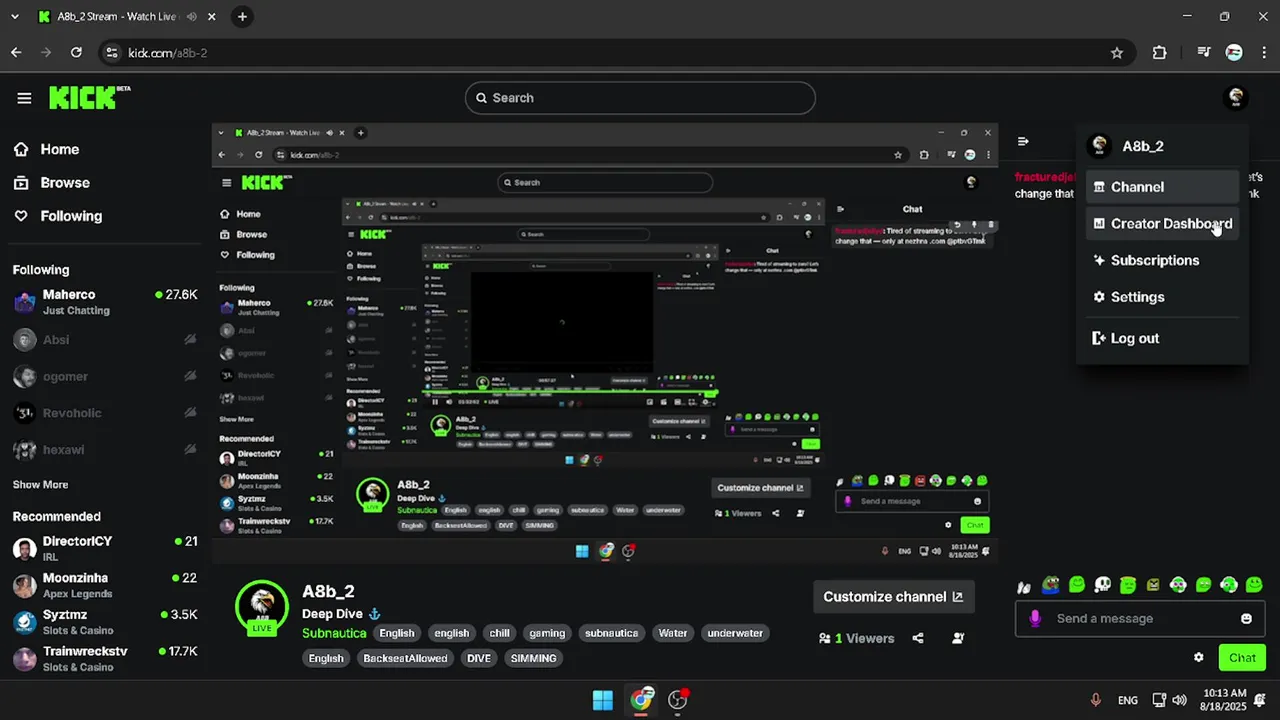The height and width of the screenshot is (720, 1280).
Task: Open recommended channel DirectorICY
Action: pyautogui.click(x=105, y=548)
